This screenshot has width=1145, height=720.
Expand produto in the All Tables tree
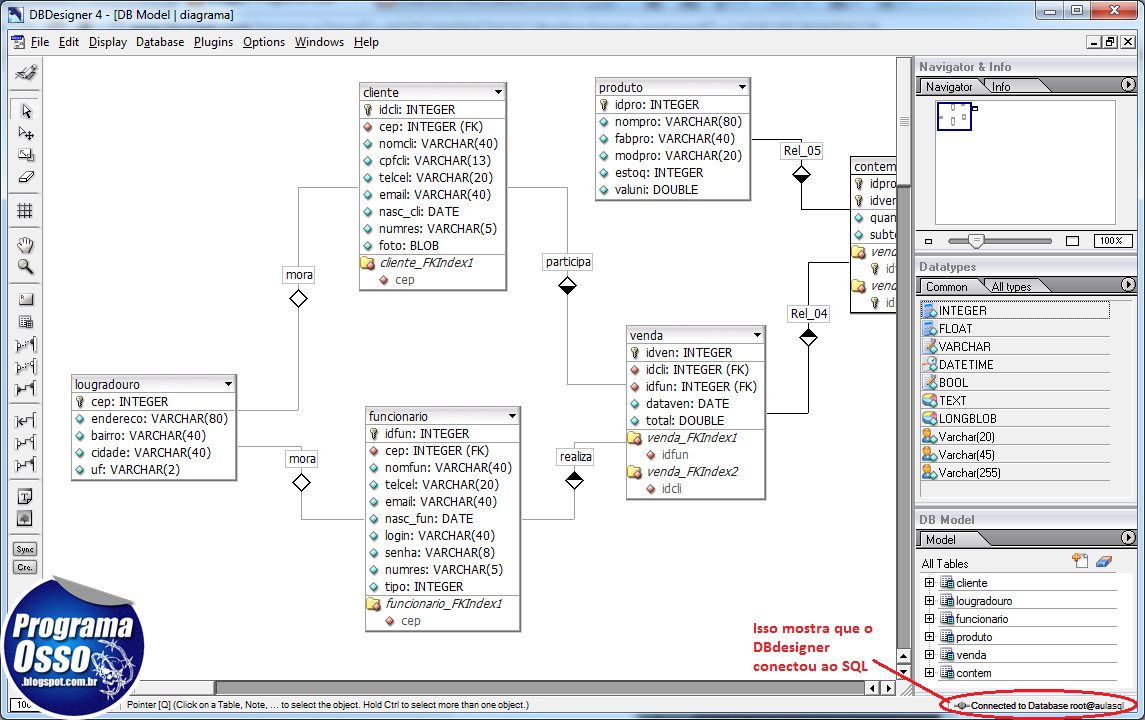click(929, 637)
